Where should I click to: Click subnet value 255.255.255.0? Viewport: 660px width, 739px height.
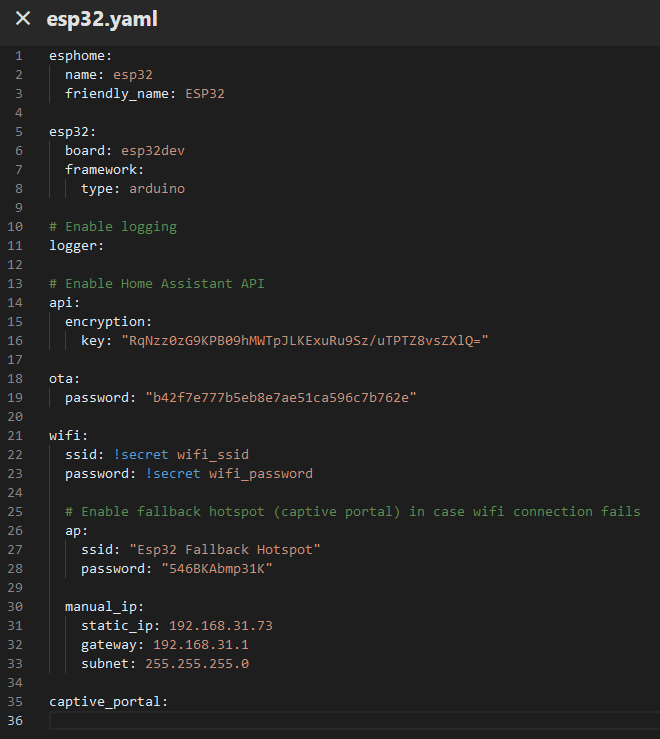197,664
